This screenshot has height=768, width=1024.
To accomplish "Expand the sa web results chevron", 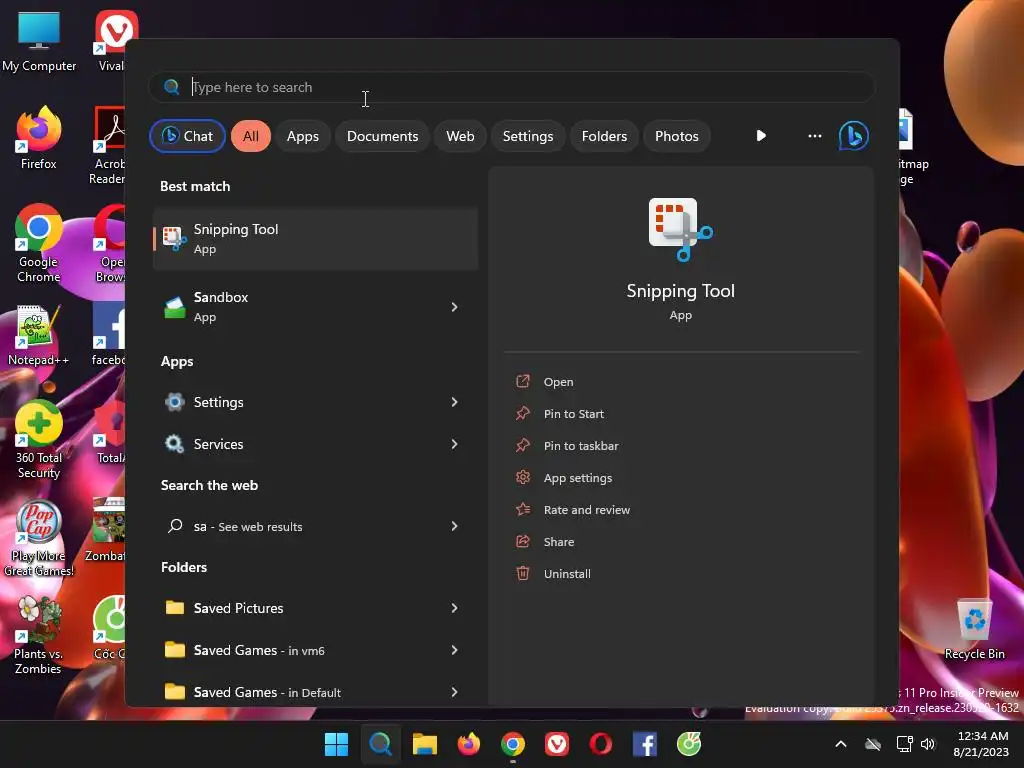I will pos(454,526).
